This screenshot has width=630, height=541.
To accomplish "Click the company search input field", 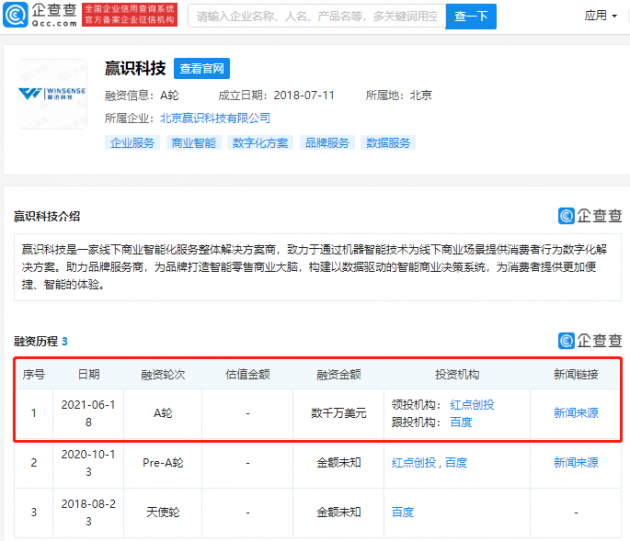I will coord(317,16).
